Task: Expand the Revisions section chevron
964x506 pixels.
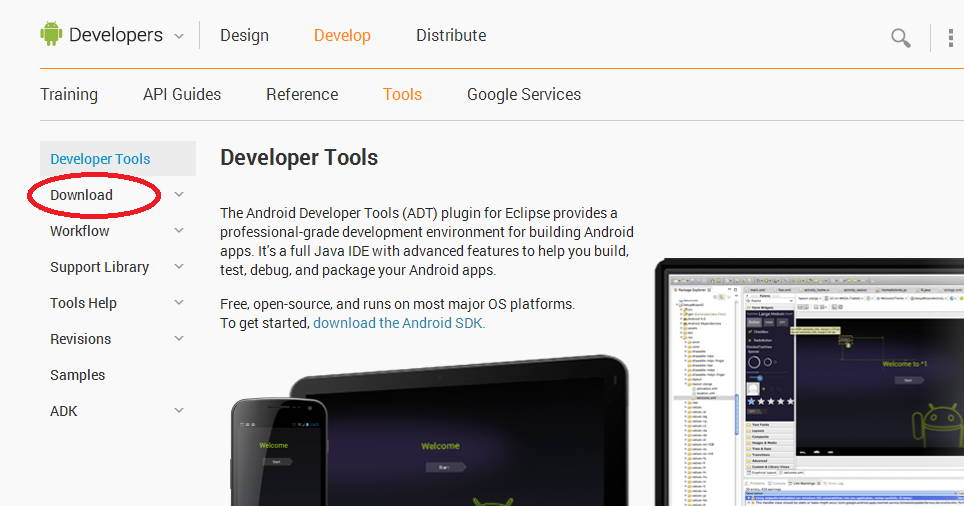Action: pos(179,338)
